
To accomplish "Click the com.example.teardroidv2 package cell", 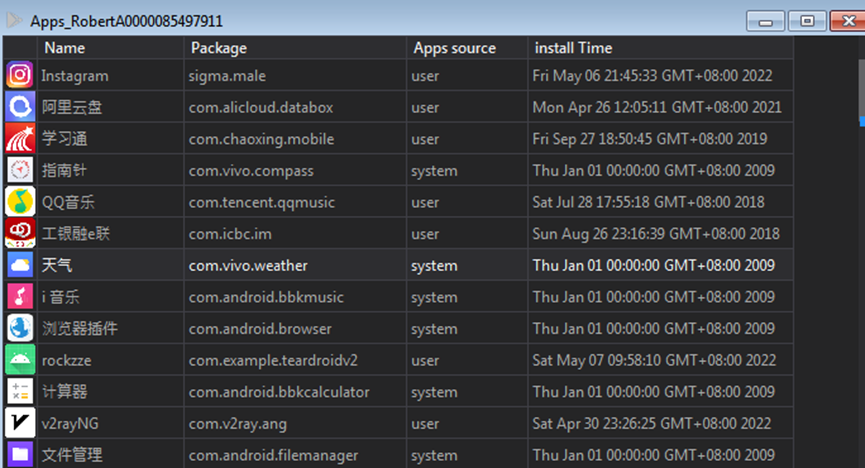I will pos(295,360).
